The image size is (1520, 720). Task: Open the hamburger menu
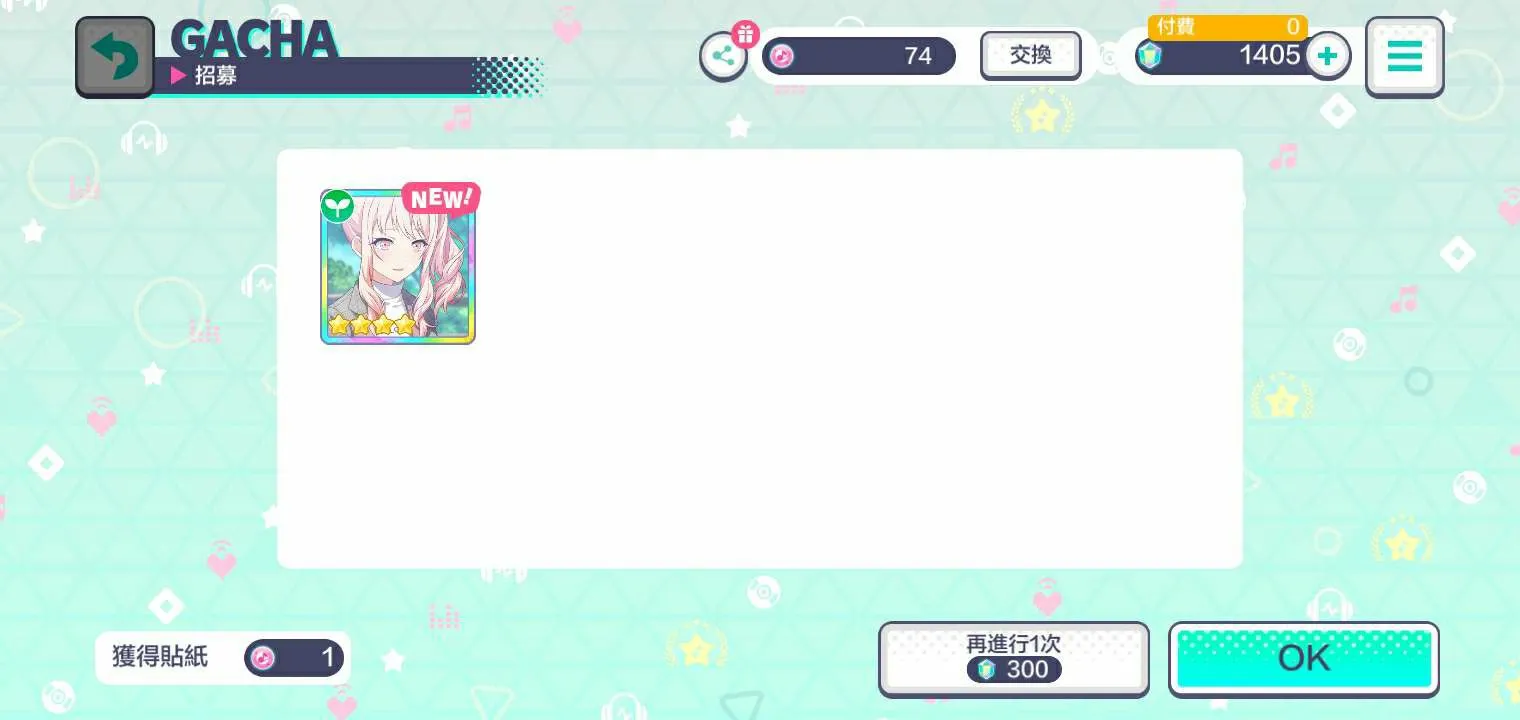click(x=1404, y=57)
